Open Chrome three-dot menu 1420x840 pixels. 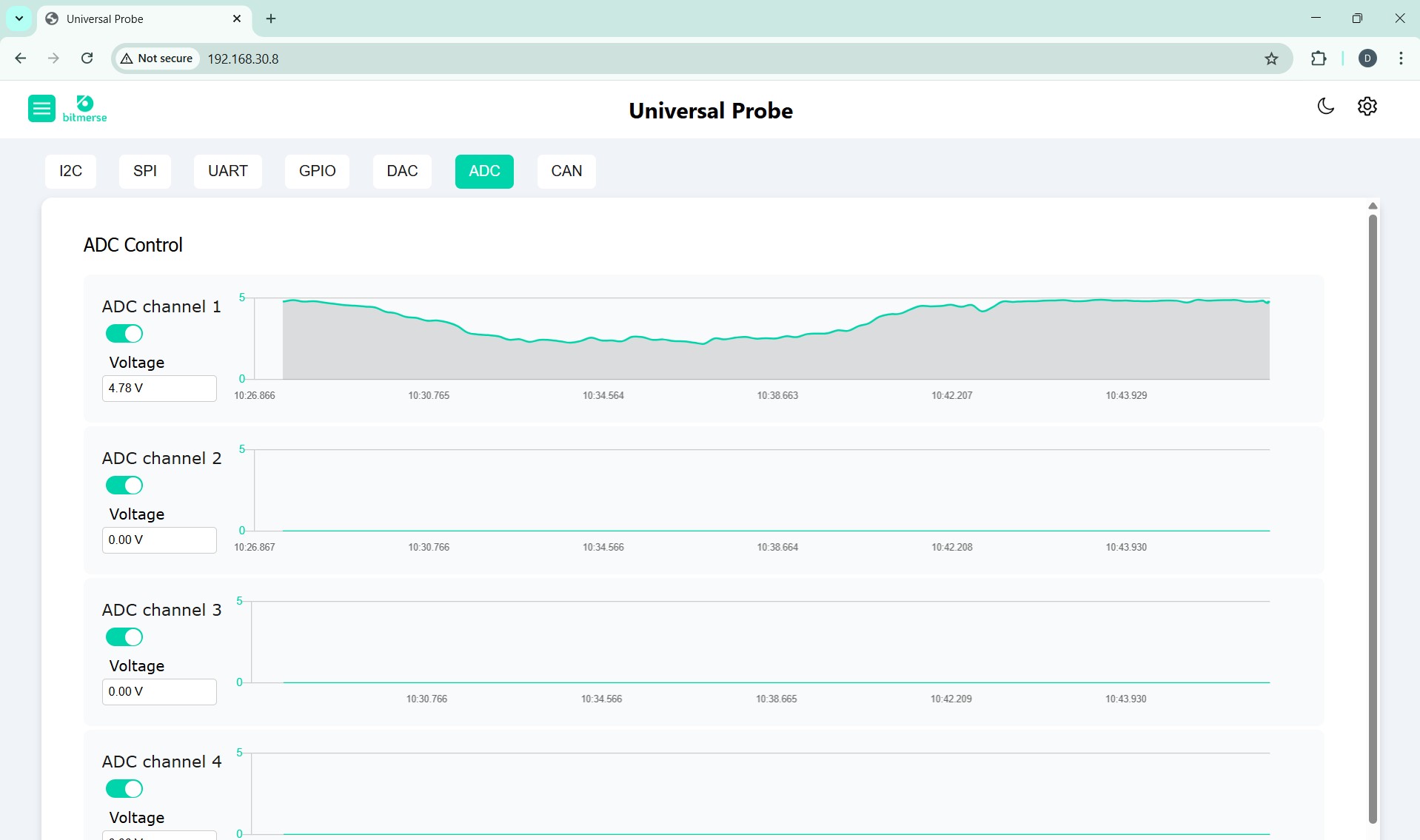click(x=1401, y=58)
